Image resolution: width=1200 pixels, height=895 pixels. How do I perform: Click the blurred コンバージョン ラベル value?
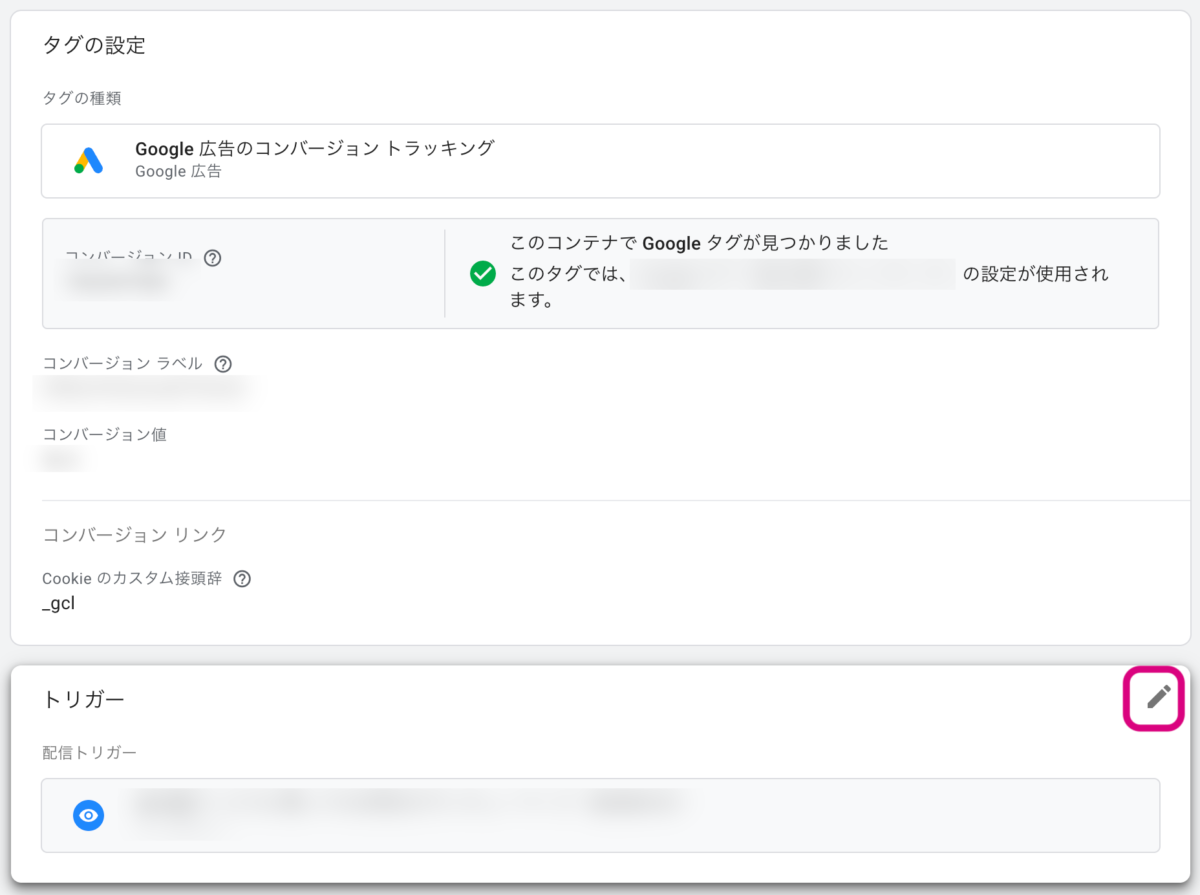click(140, 392)
